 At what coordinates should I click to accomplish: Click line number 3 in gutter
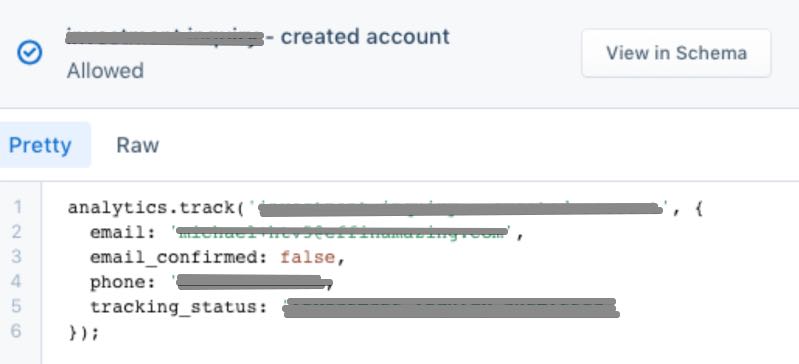[17, 256]
